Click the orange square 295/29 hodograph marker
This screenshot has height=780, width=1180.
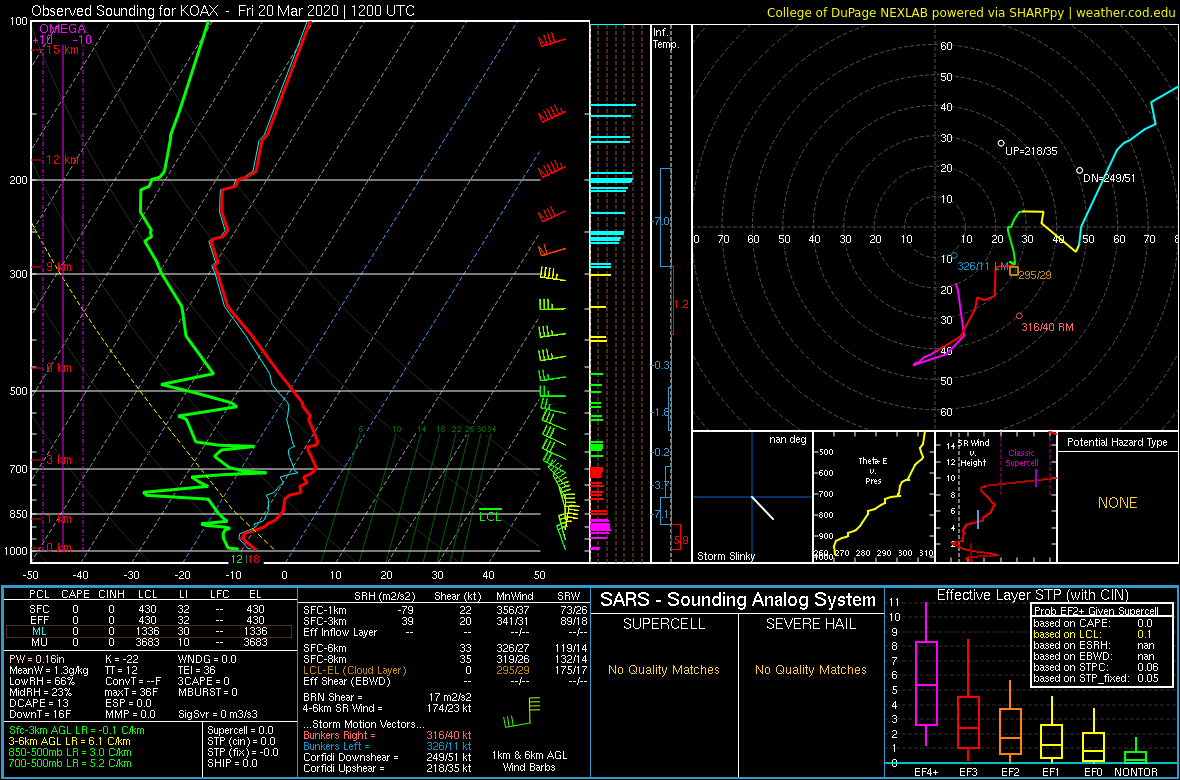pos(1014,270)
